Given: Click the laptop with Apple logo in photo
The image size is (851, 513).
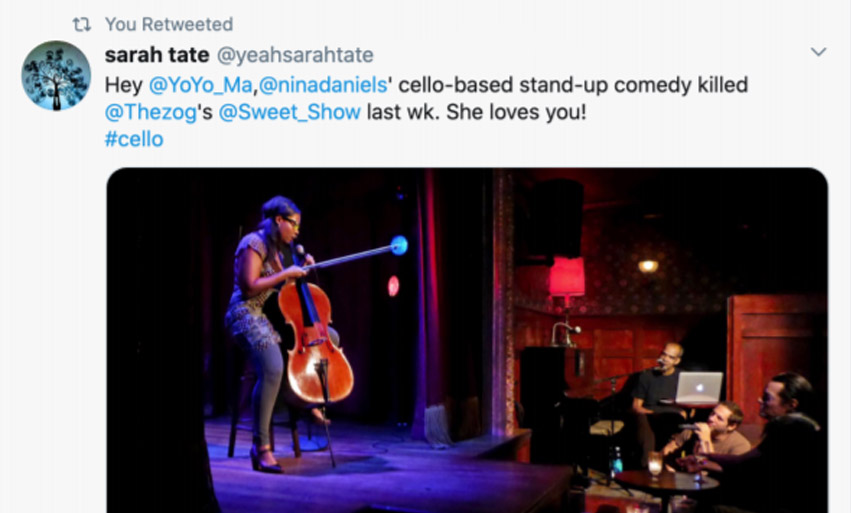Looking at the screenshot, I should (699, 388).
